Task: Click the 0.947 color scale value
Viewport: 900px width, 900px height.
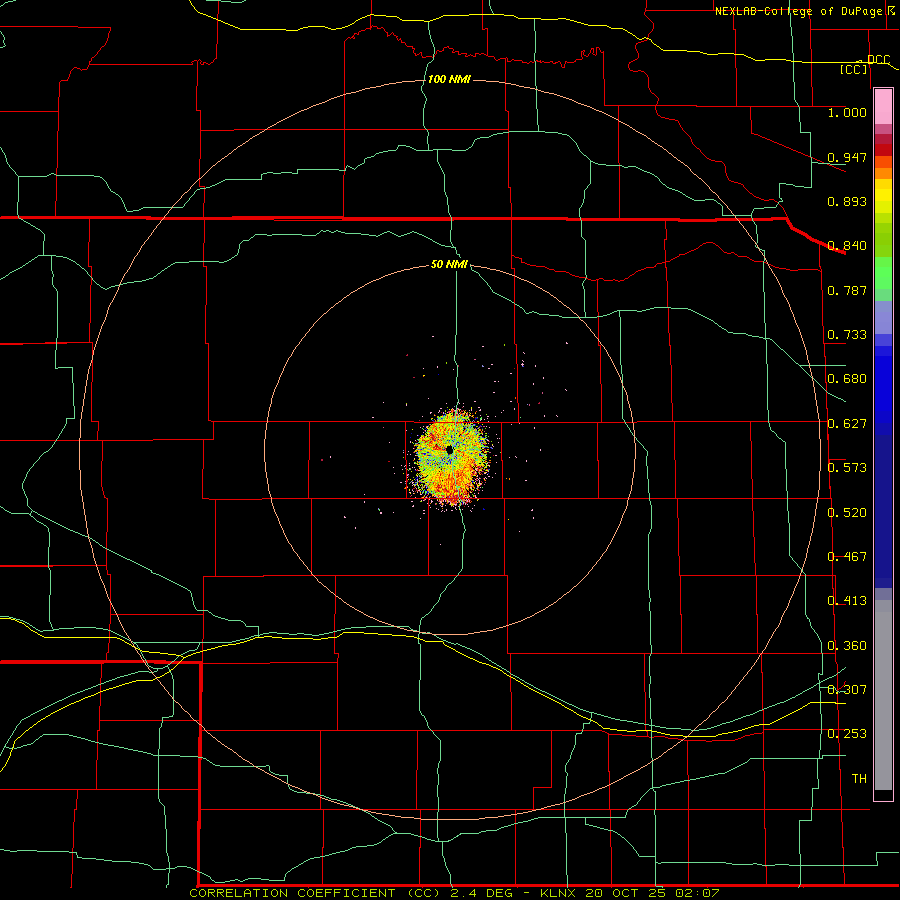Action: pos(847,157)
